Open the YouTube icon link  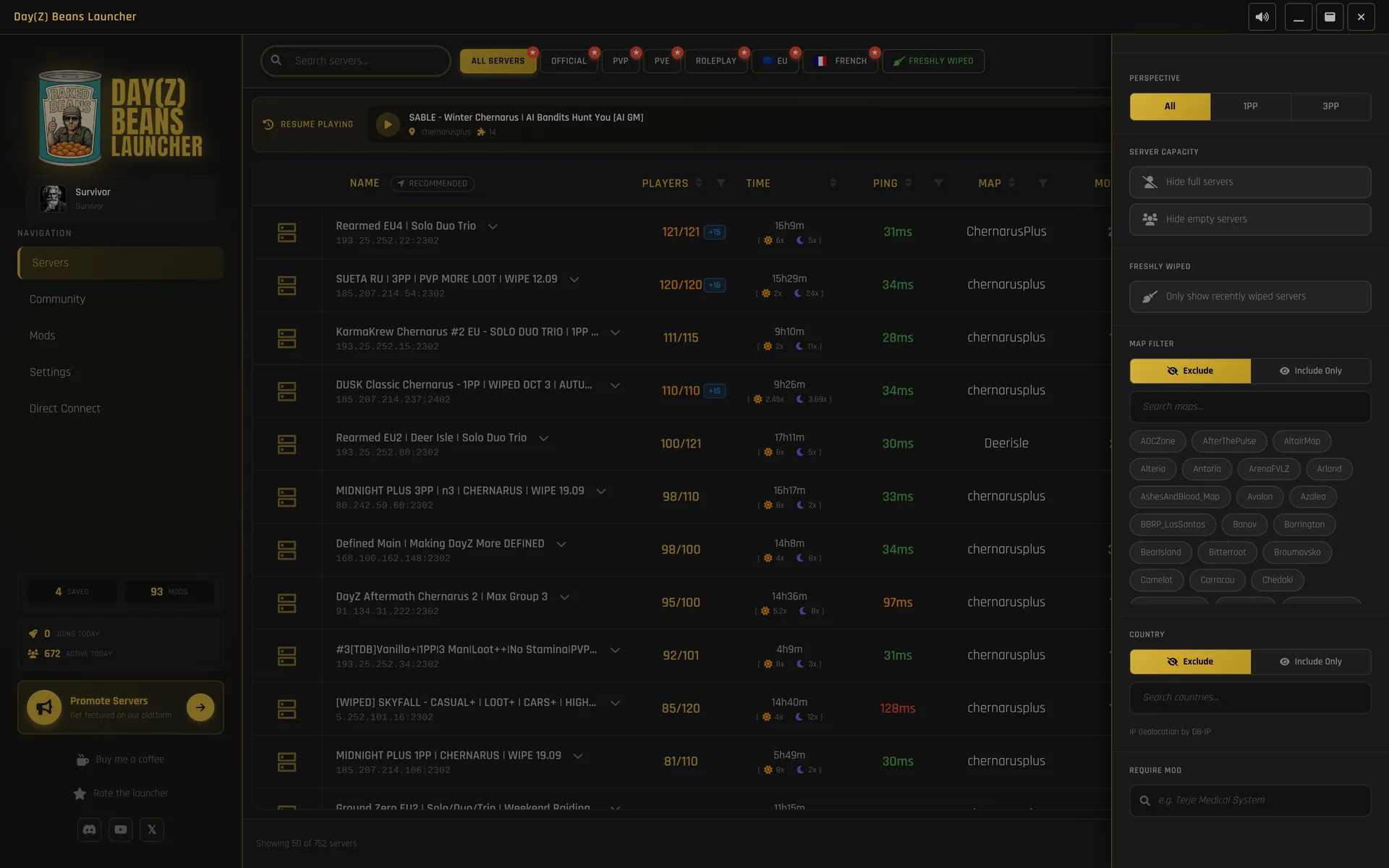(x=121, y=830)
